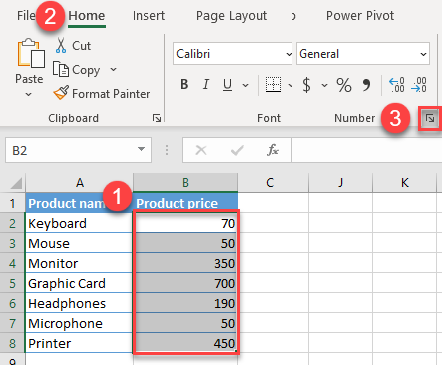Switch to the Insert tab
The height and width of the screenshot is (365, 442).
click(149, 16)
